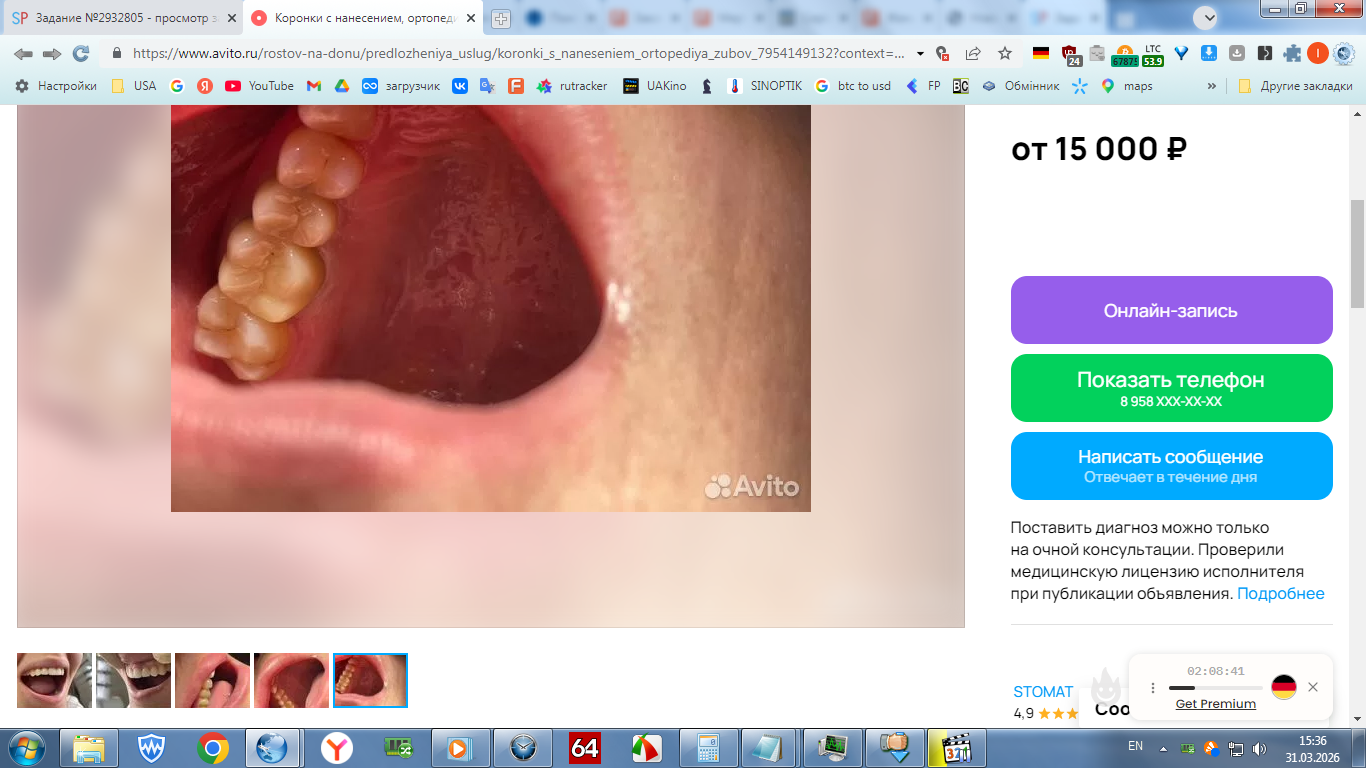Viewport: 1366px width, 768px height.
Task: Click the EN language indicator
Action: click(1135, 746)
